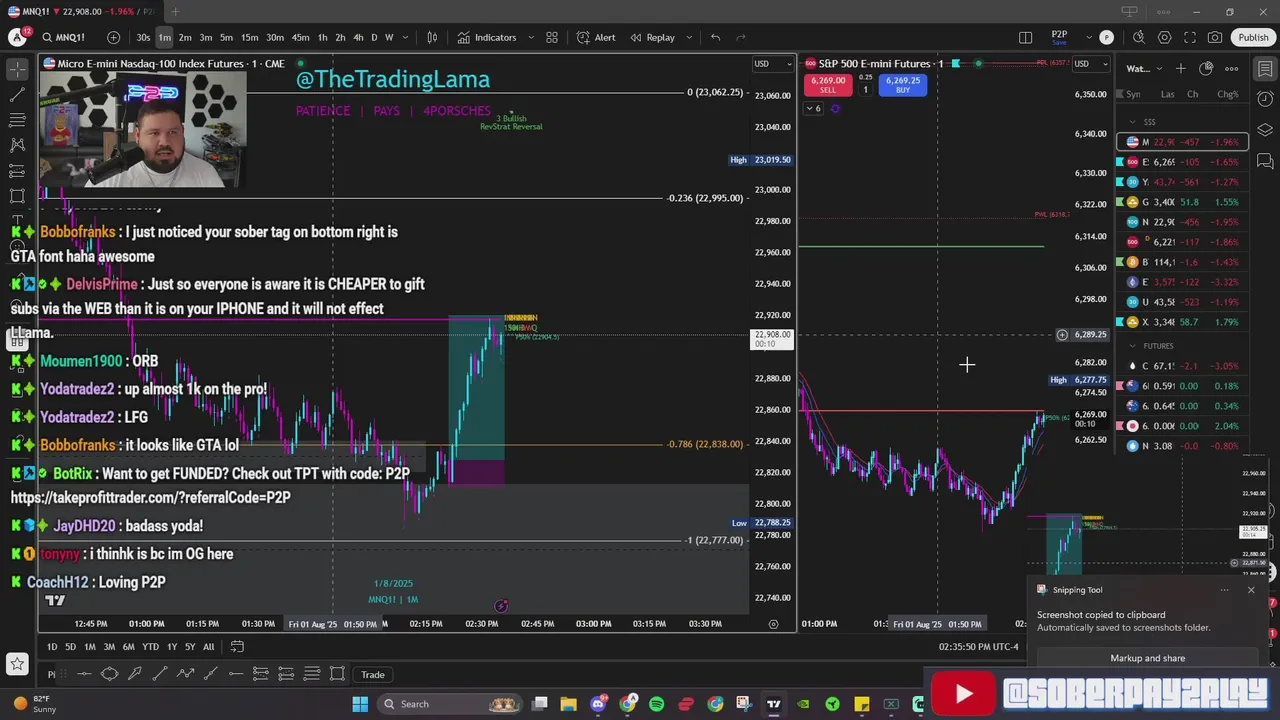Screen dimensions: 1280x720
Task: Select the 2m timeframe
Action: click(x=185, y=37)
